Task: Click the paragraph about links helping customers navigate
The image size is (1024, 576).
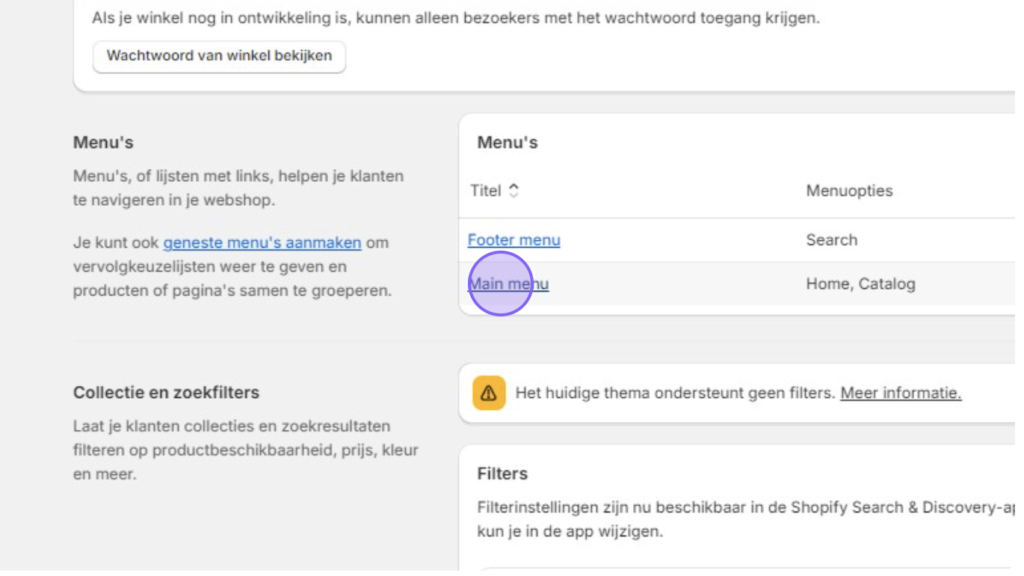Action: click(x=238, y=188)
